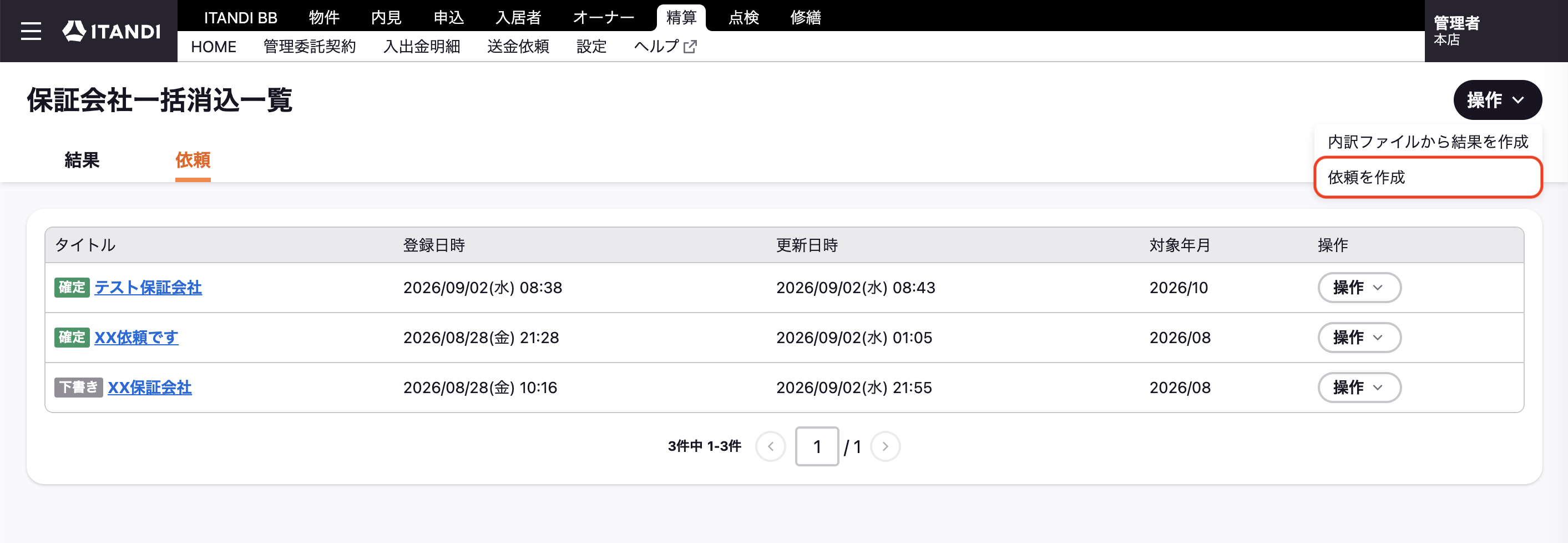Screen dimensions: 1568x543
Task: Open the テスト保証会社 link
Action: [148, 288]
